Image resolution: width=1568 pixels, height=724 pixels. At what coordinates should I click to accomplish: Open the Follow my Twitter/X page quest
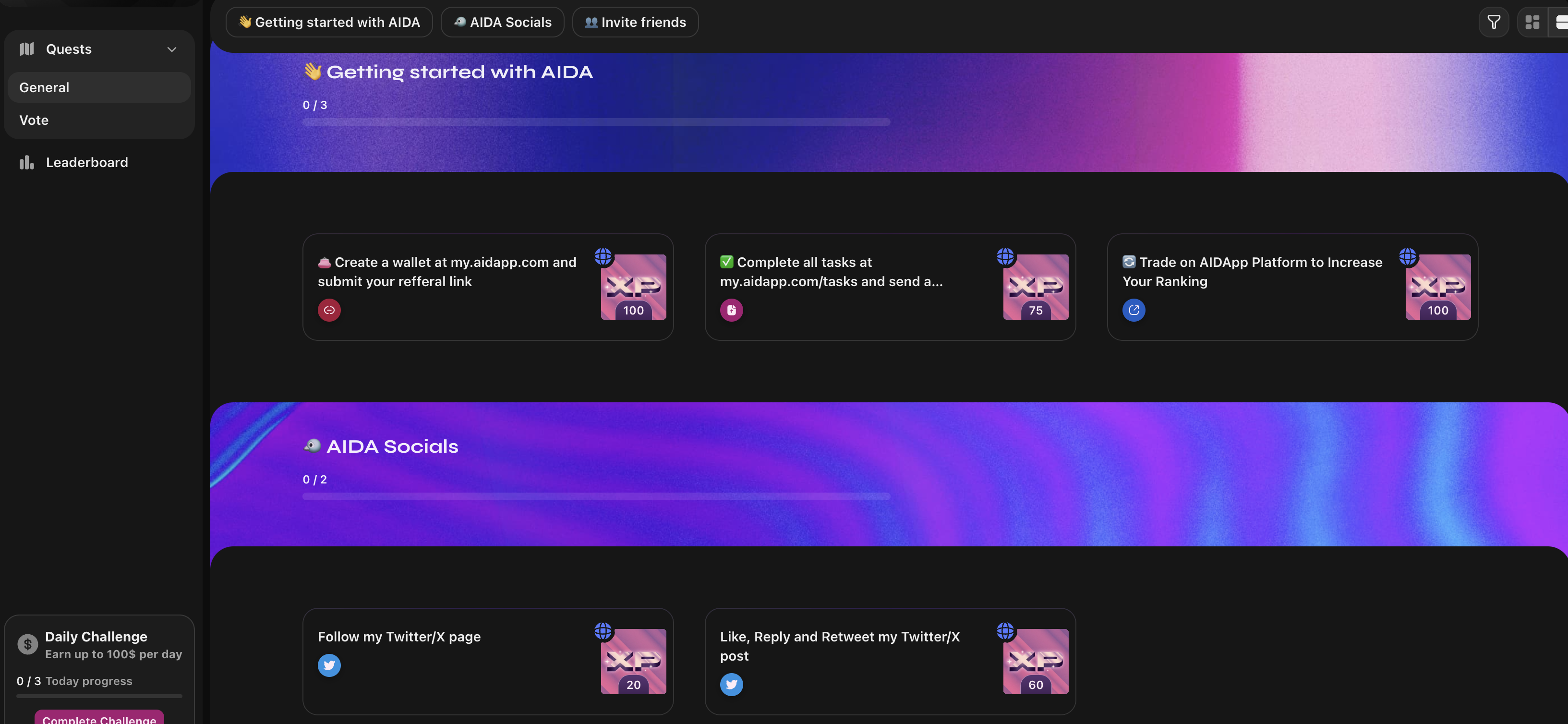[488, 661]
